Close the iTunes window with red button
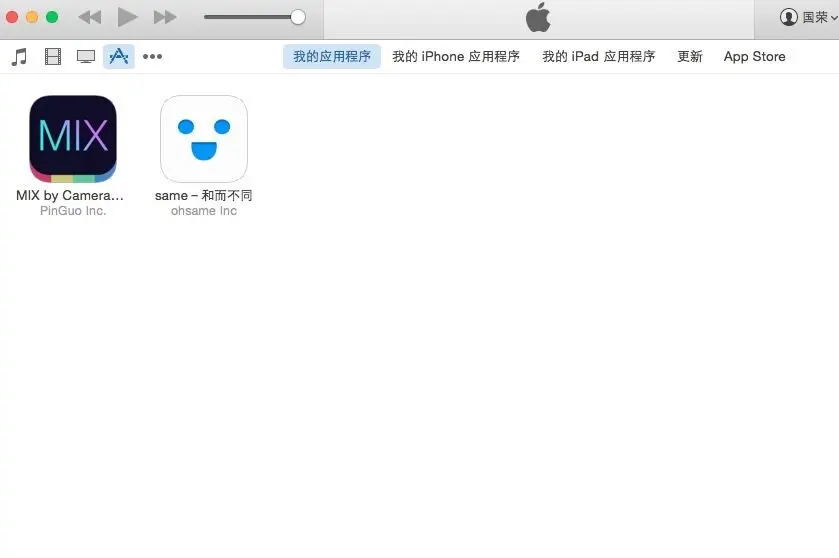839x558 pixels. click(x=12, y=17)
